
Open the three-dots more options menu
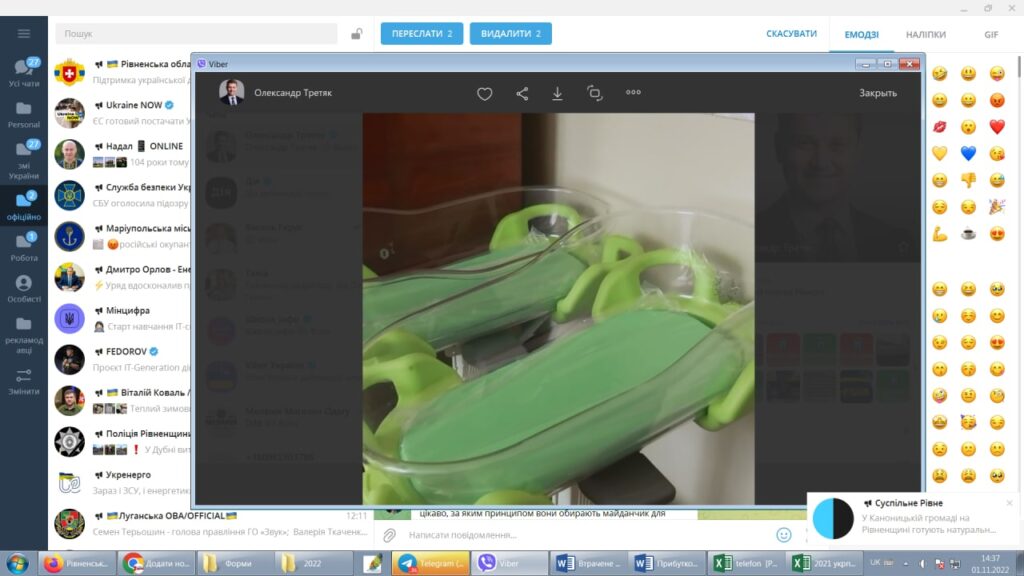pyautogui.click(x=633, y=93)
